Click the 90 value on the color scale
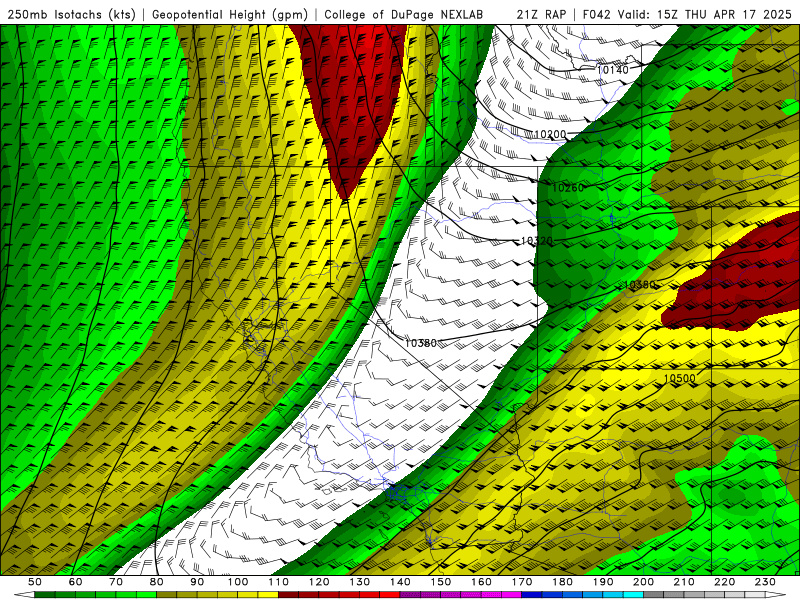Viewport: 800px width, 600px height. (197, 582)
